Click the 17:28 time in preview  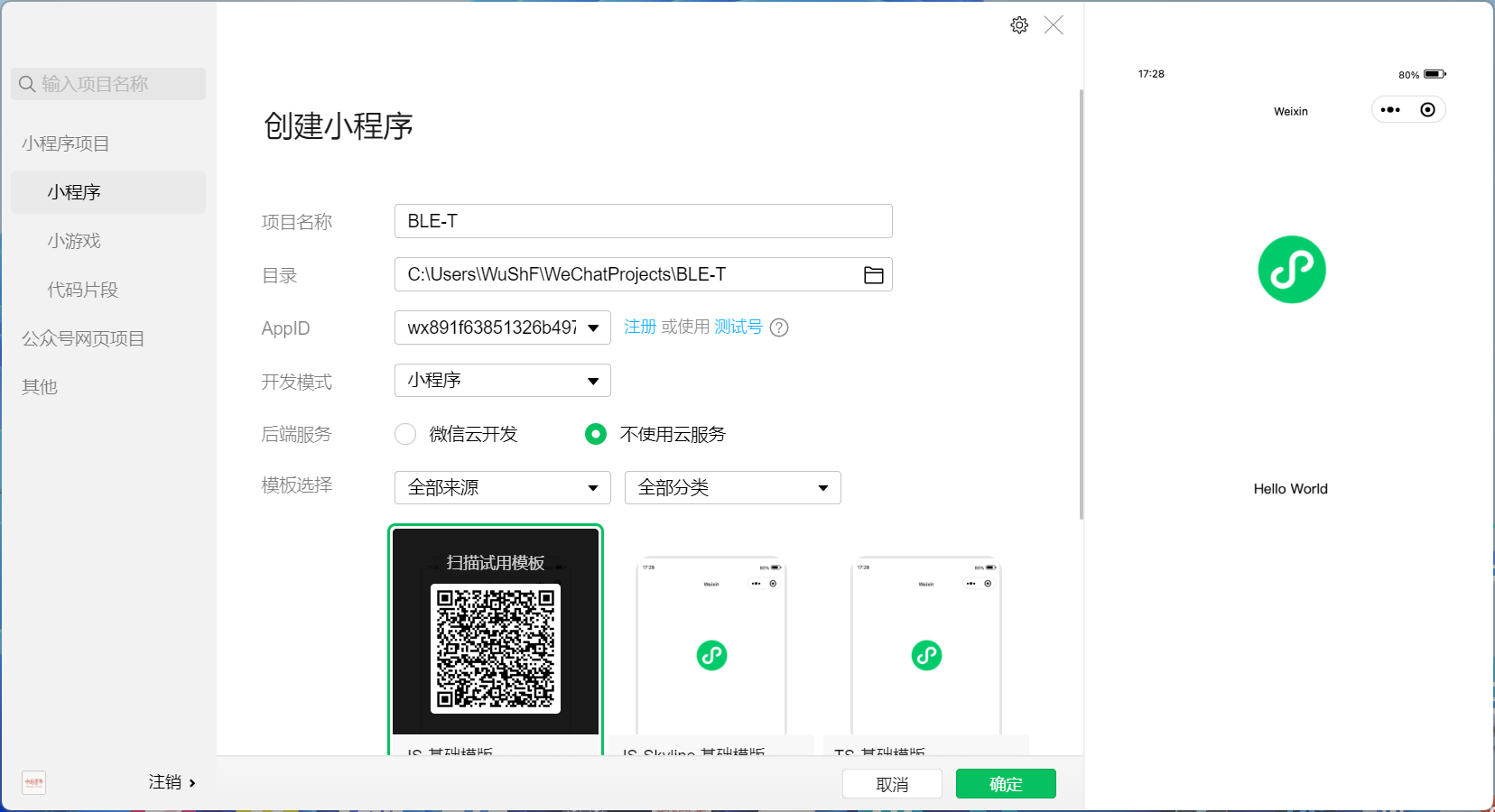click(x=1151, y=74)
